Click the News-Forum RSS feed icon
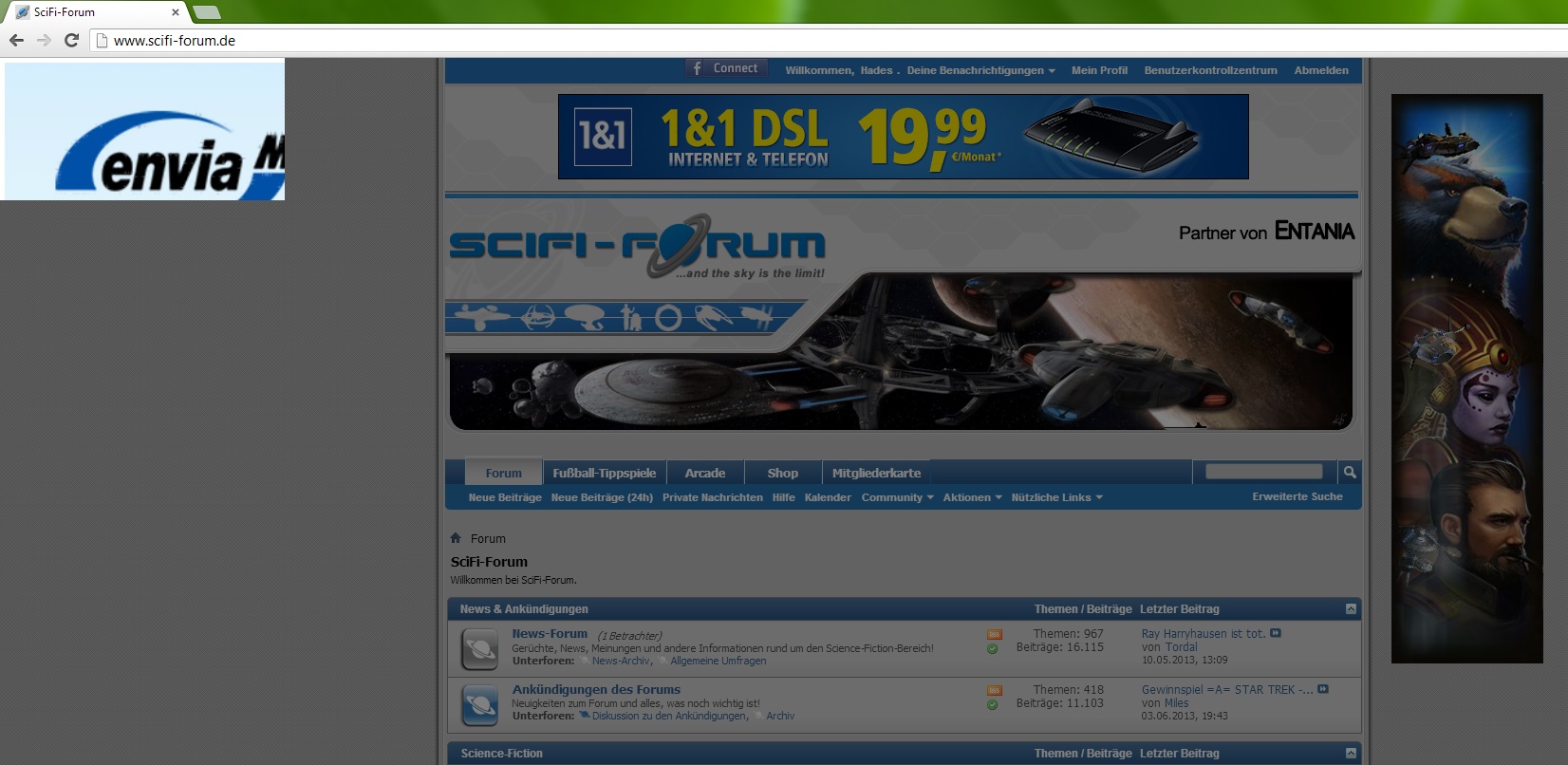This screenshot has height=765, width=1568. pos(994,634)
